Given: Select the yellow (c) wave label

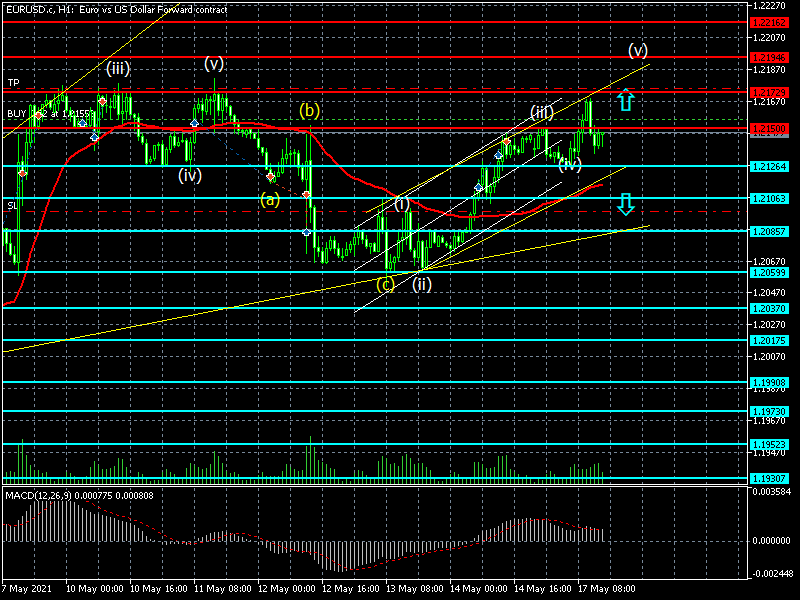Looking at the screenshot, I should (x=386, y=284).
